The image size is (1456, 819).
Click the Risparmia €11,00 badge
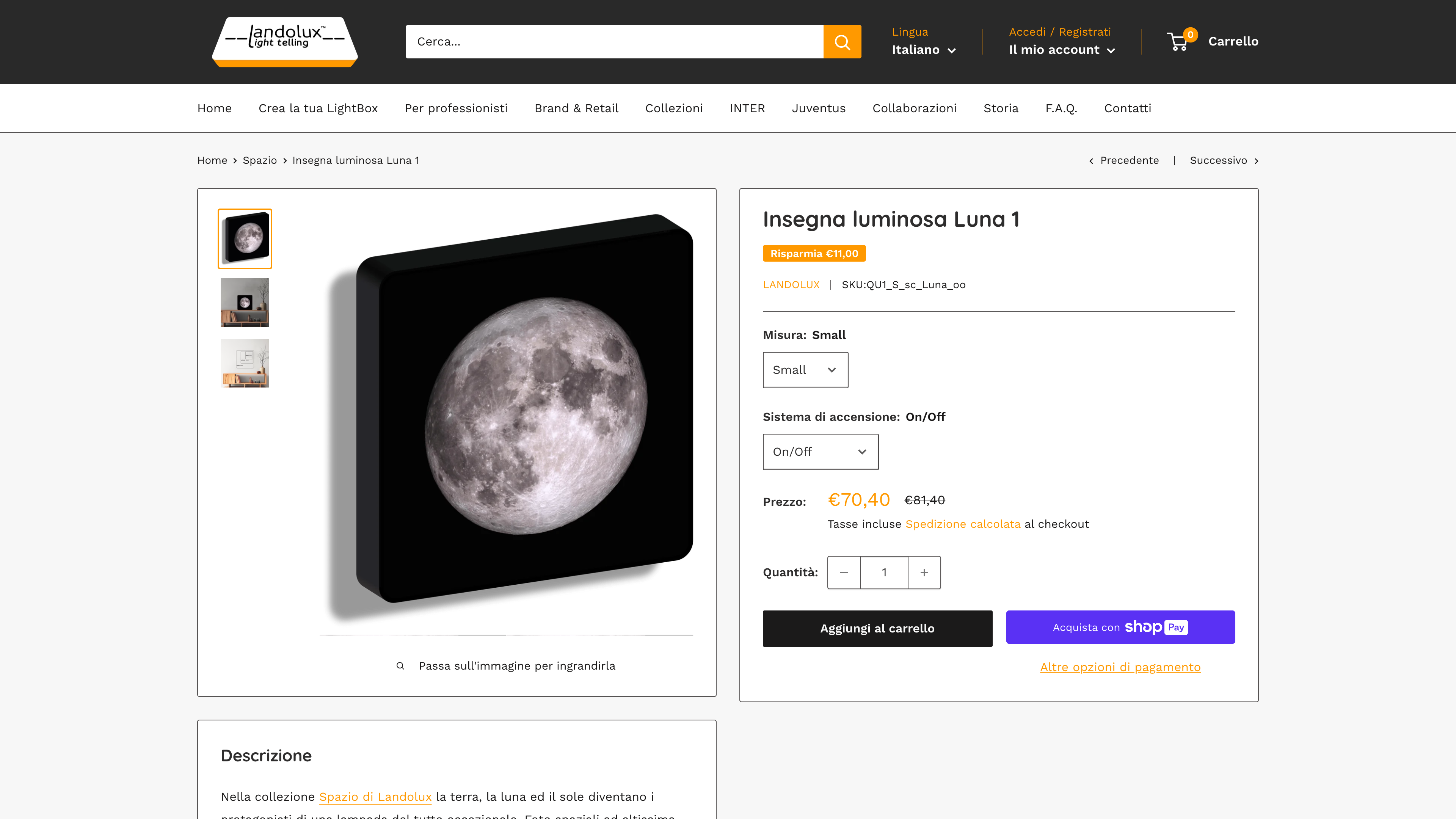[x=813, y=253]
